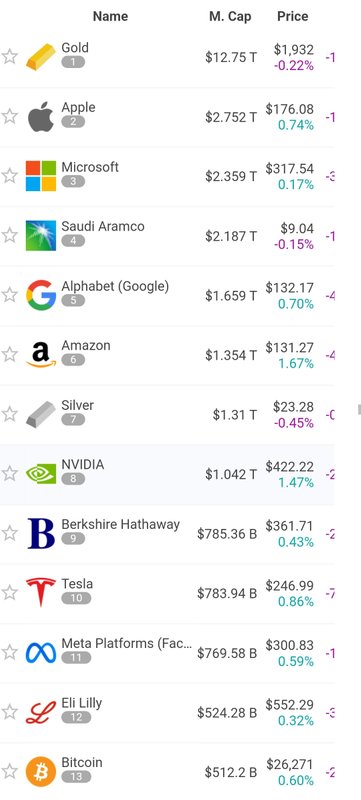Select the Saudi Aramco logo
This screenshot has width=361, height=800.
coord(41,236)
